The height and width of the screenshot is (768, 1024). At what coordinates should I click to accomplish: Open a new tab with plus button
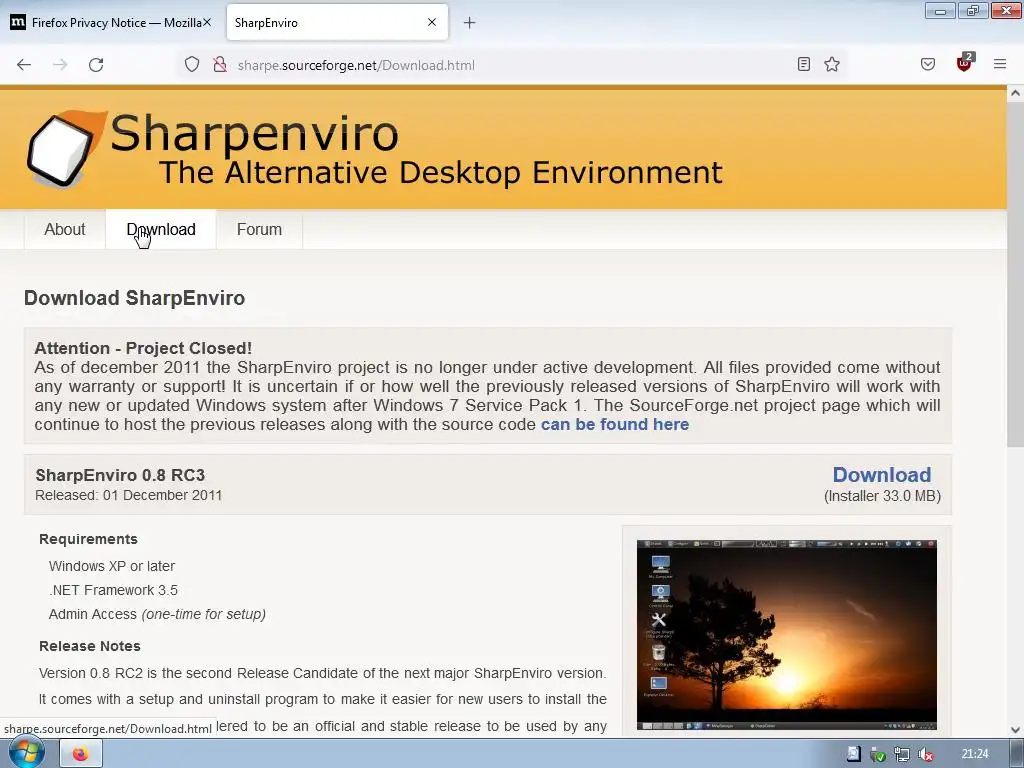(469, 23)
